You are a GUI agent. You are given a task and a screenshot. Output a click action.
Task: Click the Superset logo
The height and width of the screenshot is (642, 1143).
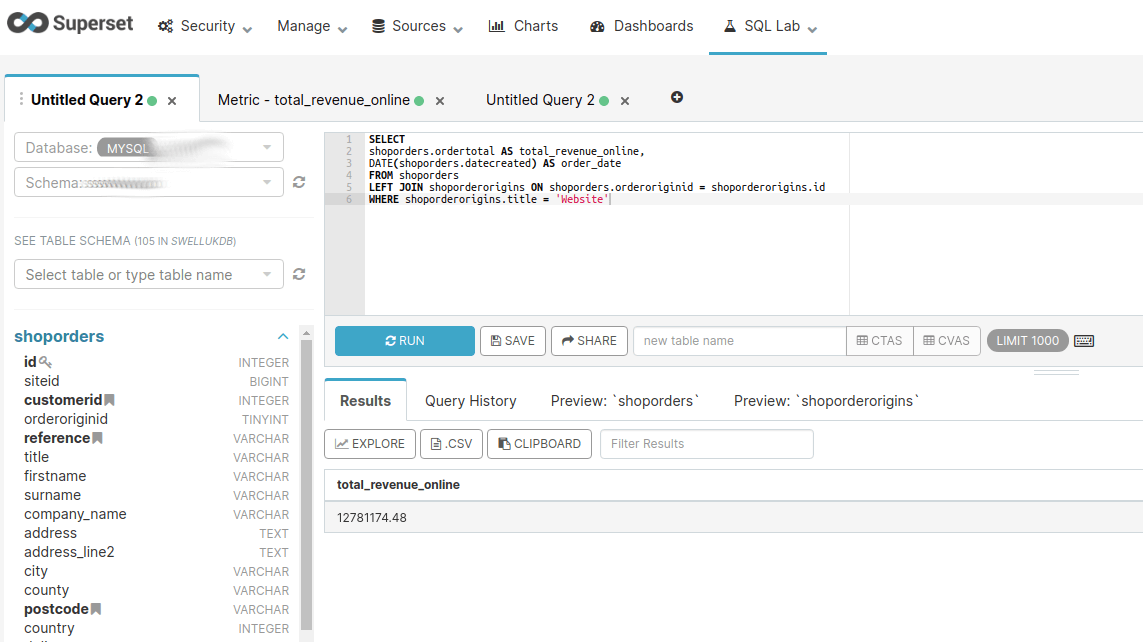[x=70, y=24]
